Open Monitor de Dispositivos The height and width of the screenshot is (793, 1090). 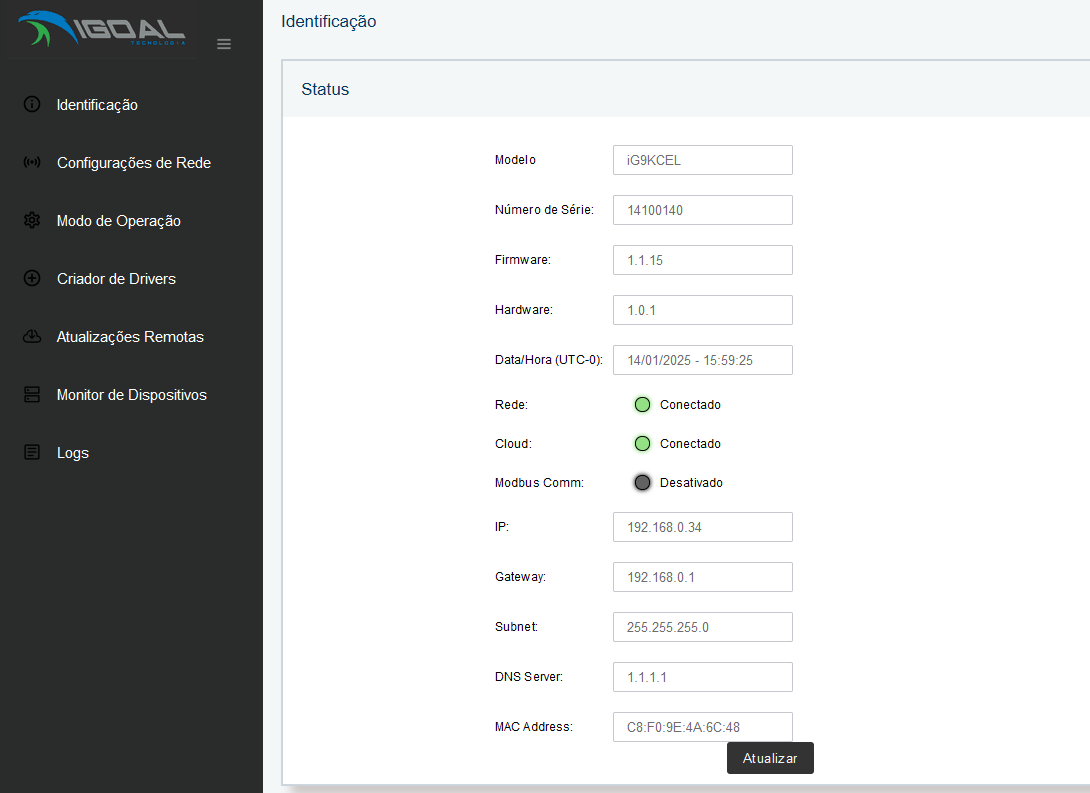click(x=131, y=395)
